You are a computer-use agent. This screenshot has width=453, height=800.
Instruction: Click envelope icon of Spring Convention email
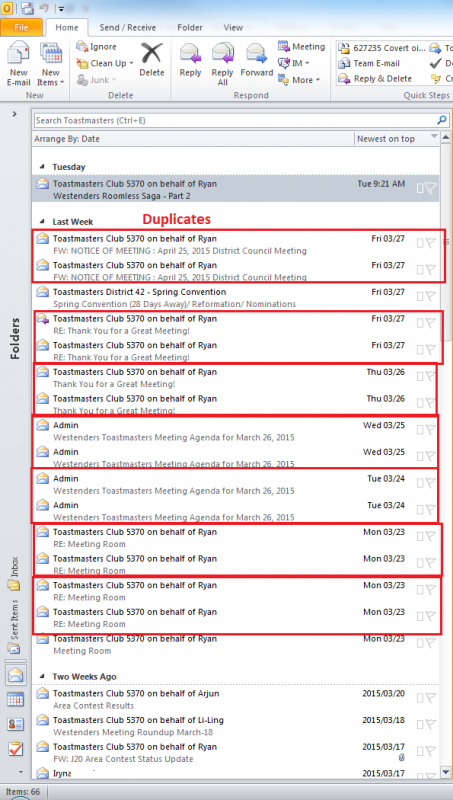click(x=43, y=292)
